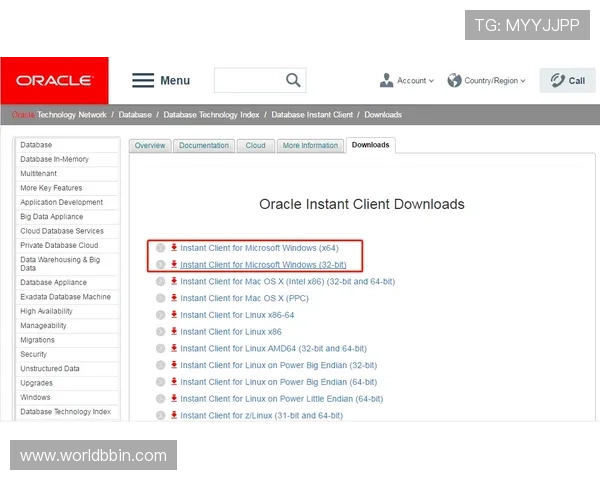Open the hamburger Menu icon

[143, 81]
